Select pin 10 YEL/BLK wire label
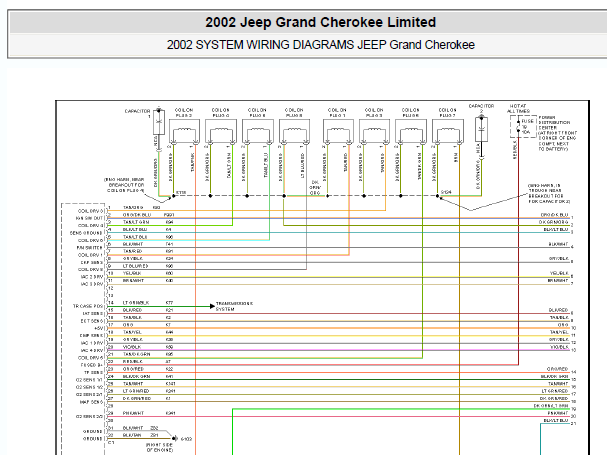This screenshot has width=607, height=455. click(132, 273)
